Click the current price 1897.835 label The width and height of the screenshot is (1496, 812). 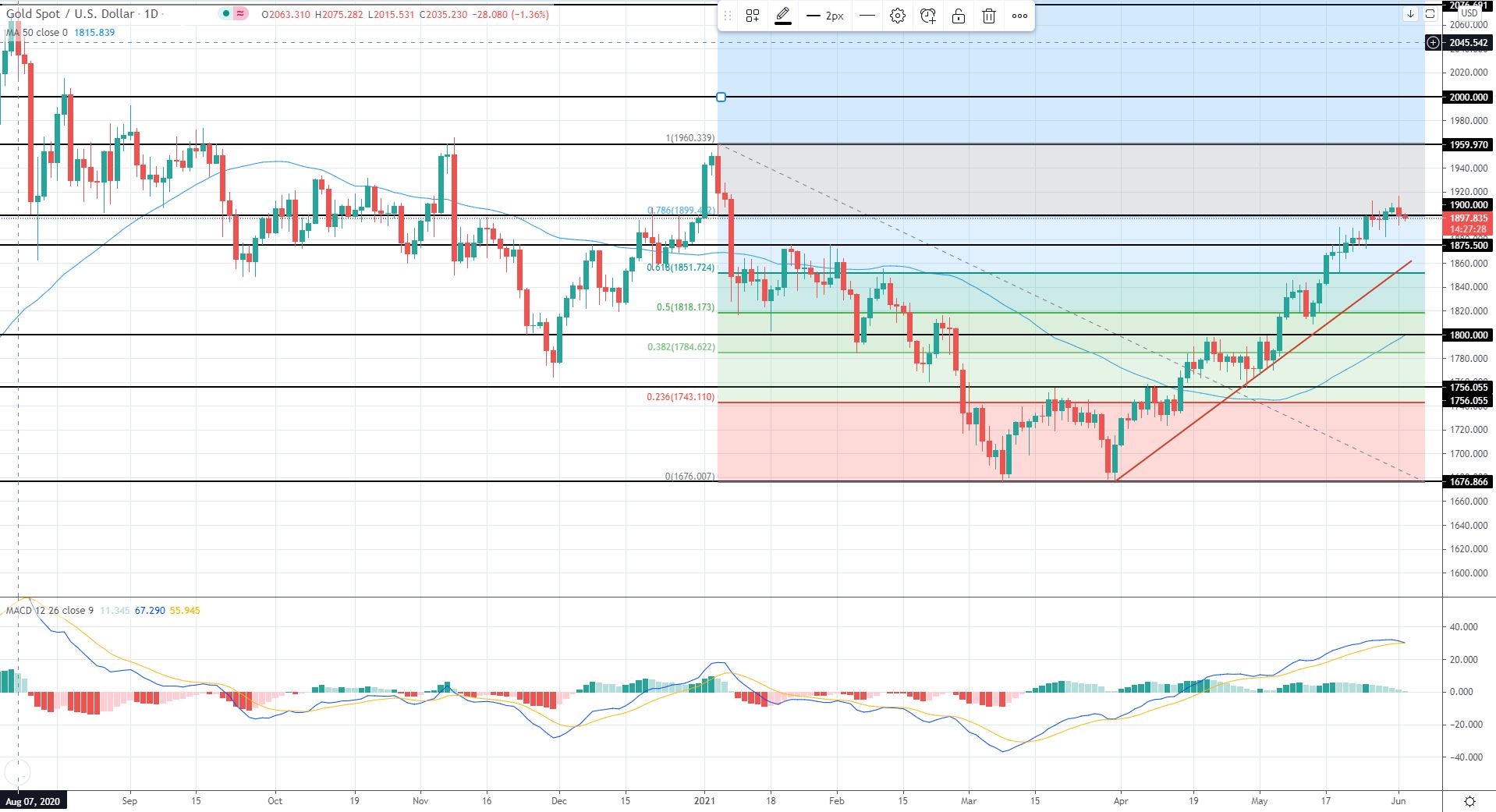coord(1468,219)
